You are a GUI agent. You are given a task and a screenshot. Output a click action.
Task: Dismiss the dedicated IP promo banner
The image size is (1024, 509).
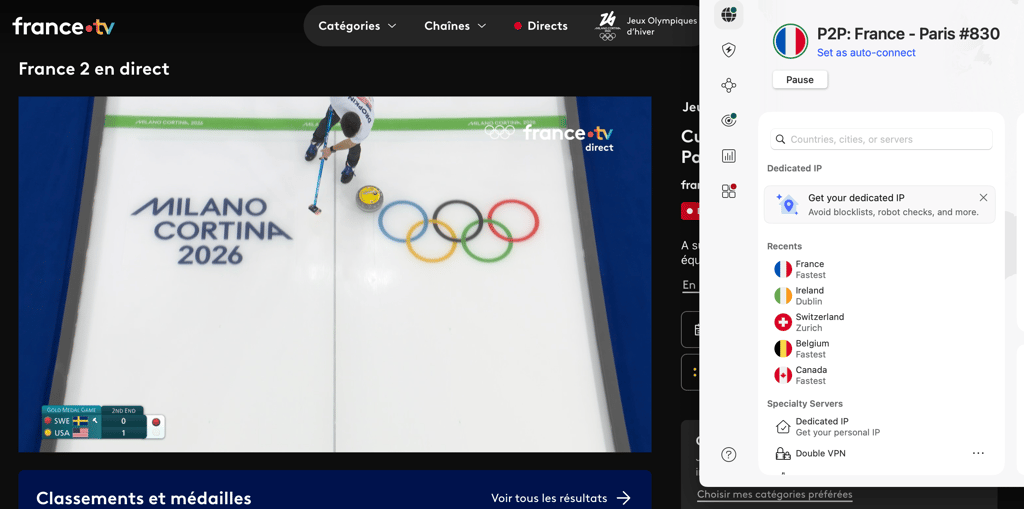pyautogui.click(x=984, y=197)
